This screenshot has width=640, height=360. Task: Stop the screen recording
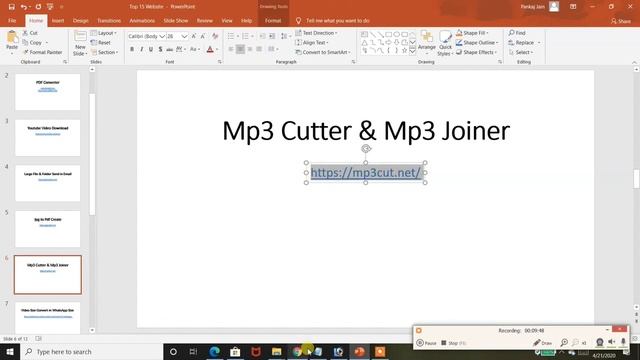(453, 343)
